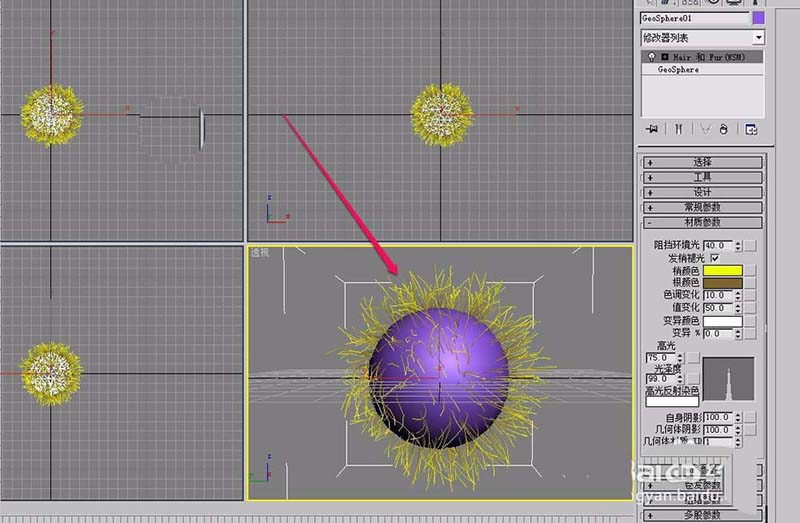Adjust the 几何体阴影 spinner arrows
The image size is (800, 523).
pos(738,430)
